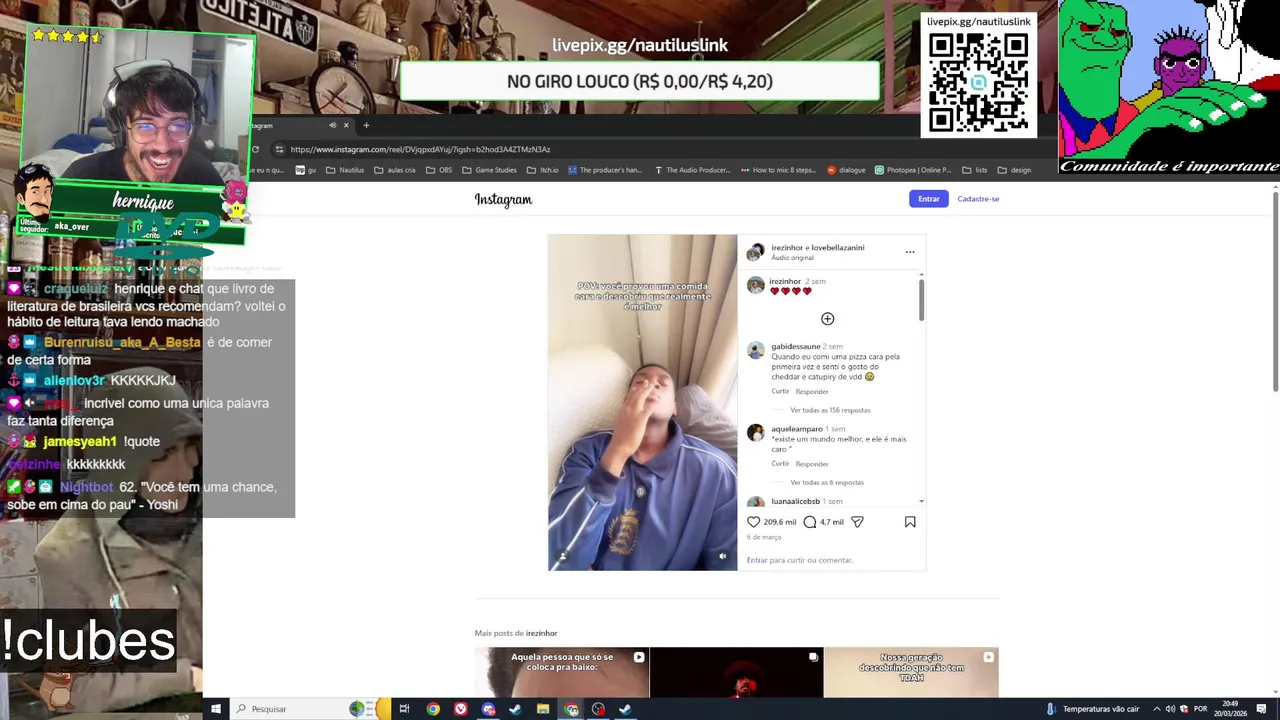Open thumbnail 'Aquela pessoa que só se coloca pra baixo'
This screenshot has width=1280, height=720.
[x=561, y=672]
